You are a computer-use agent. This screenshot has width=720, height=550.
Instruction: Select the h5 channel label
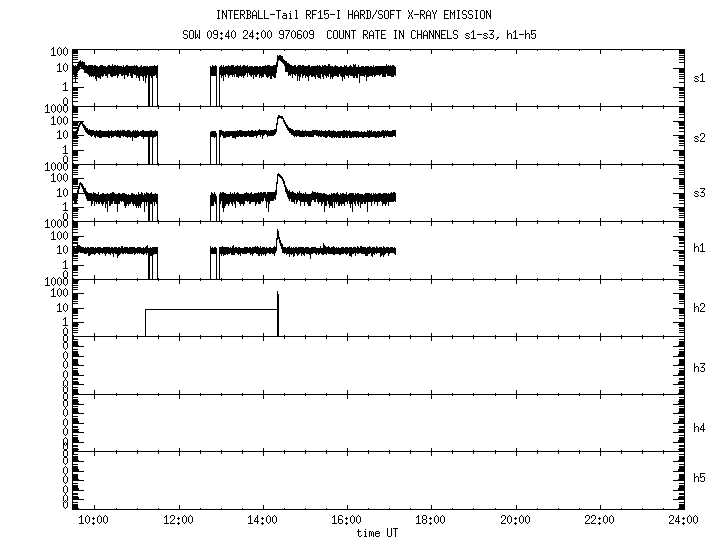pyautogui.click(x=699, y=479)
